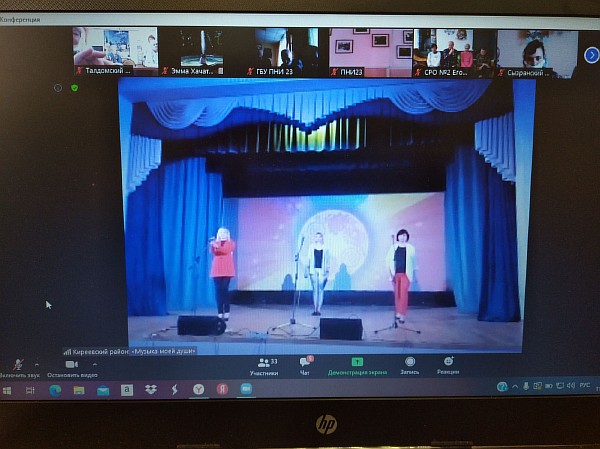The height and width of the screenshot is (449, 600).
Task: Open the Amazon app on taskbar
Action: tap(127, 390)
